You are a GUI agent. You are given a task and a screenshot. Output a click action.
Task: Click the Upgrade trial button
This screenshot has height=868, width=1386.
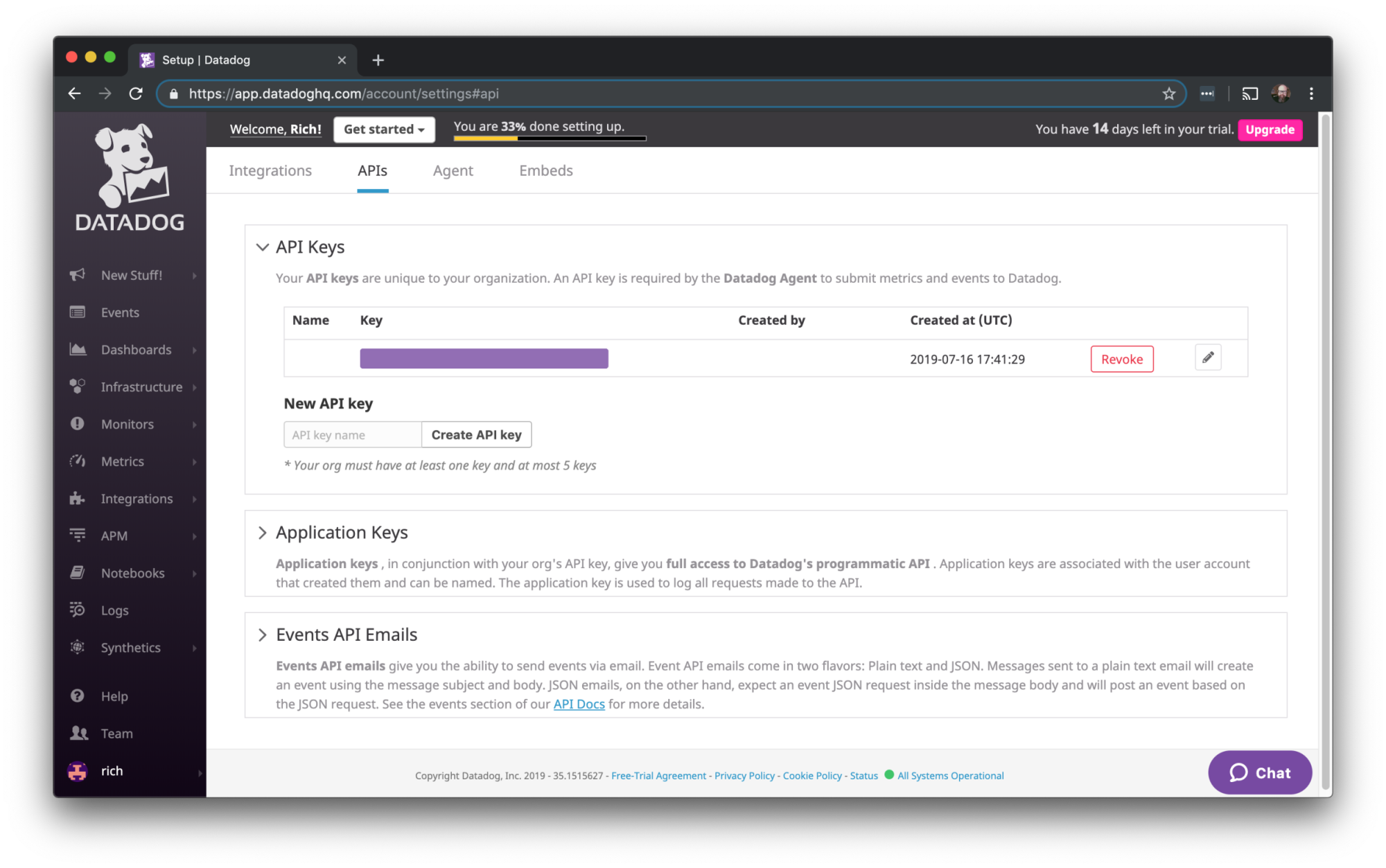click(x=1271, y=129)
